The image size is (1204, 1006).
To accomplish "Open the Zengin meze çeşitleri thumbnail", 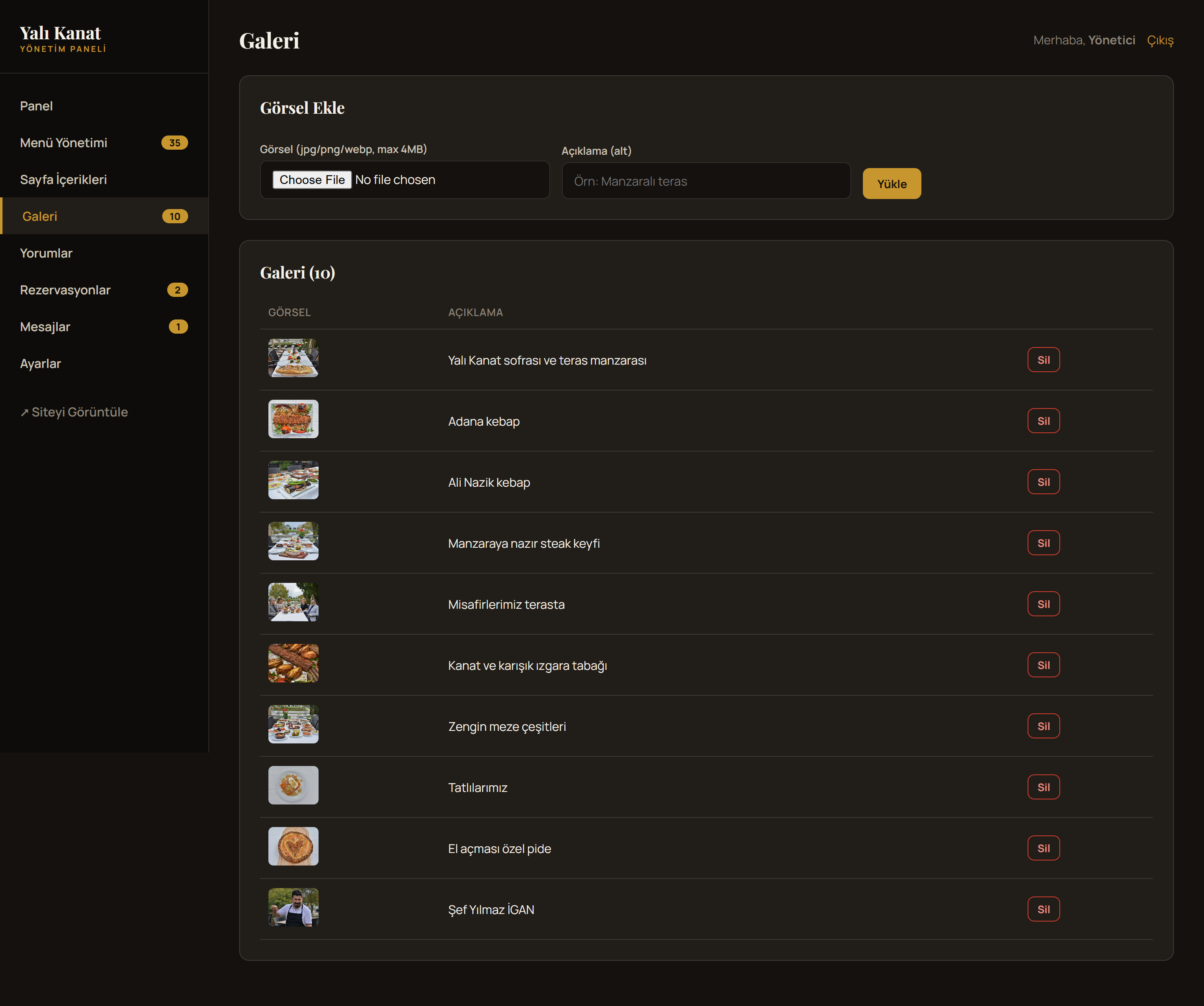I will pyautogui.click(x=293, y=724).
